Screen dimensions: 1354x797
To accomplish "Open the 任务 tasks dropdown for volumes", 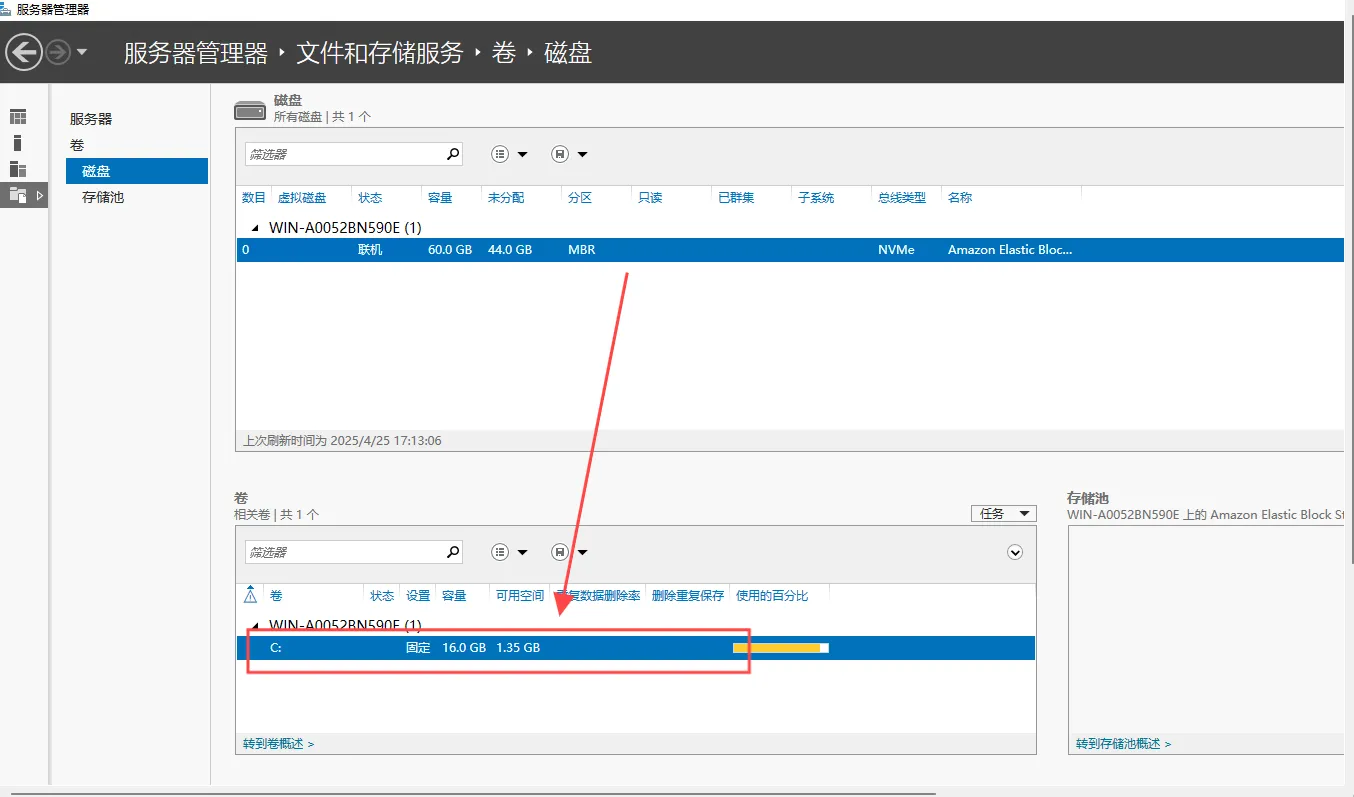I will pos(1003,513).
